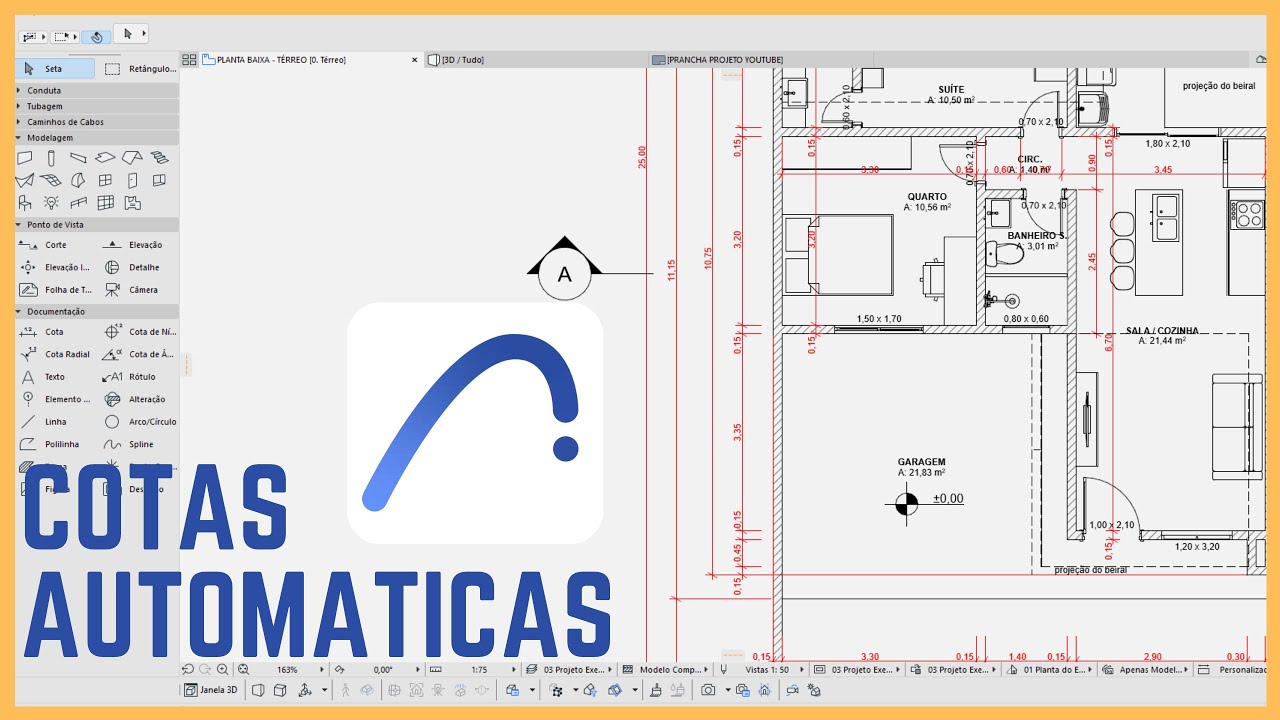
Task: Select the Window tool in Modelagem
Action: coord(105,180)
